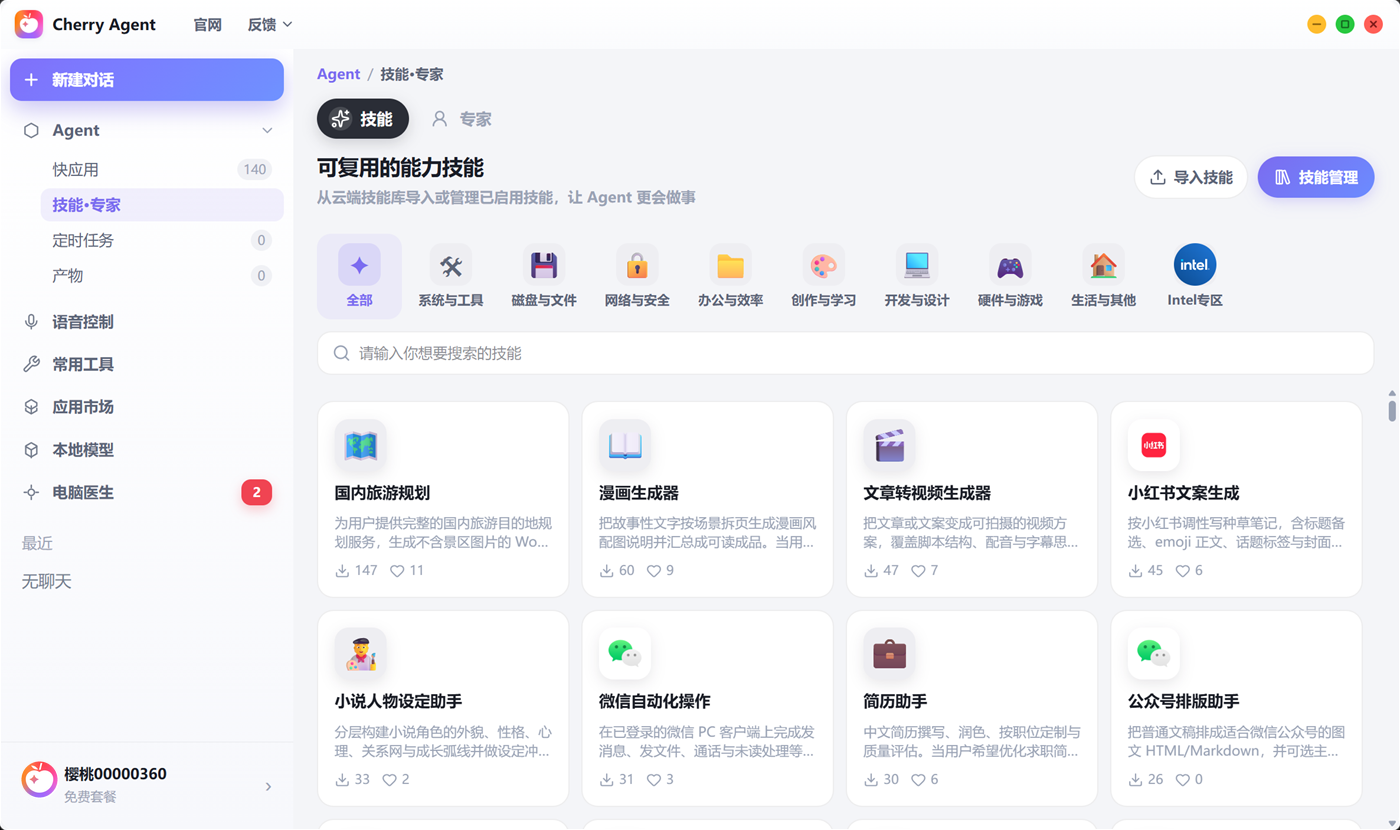
Task: Click the Cherry Agent logo icon
Action: click(29, 24)
